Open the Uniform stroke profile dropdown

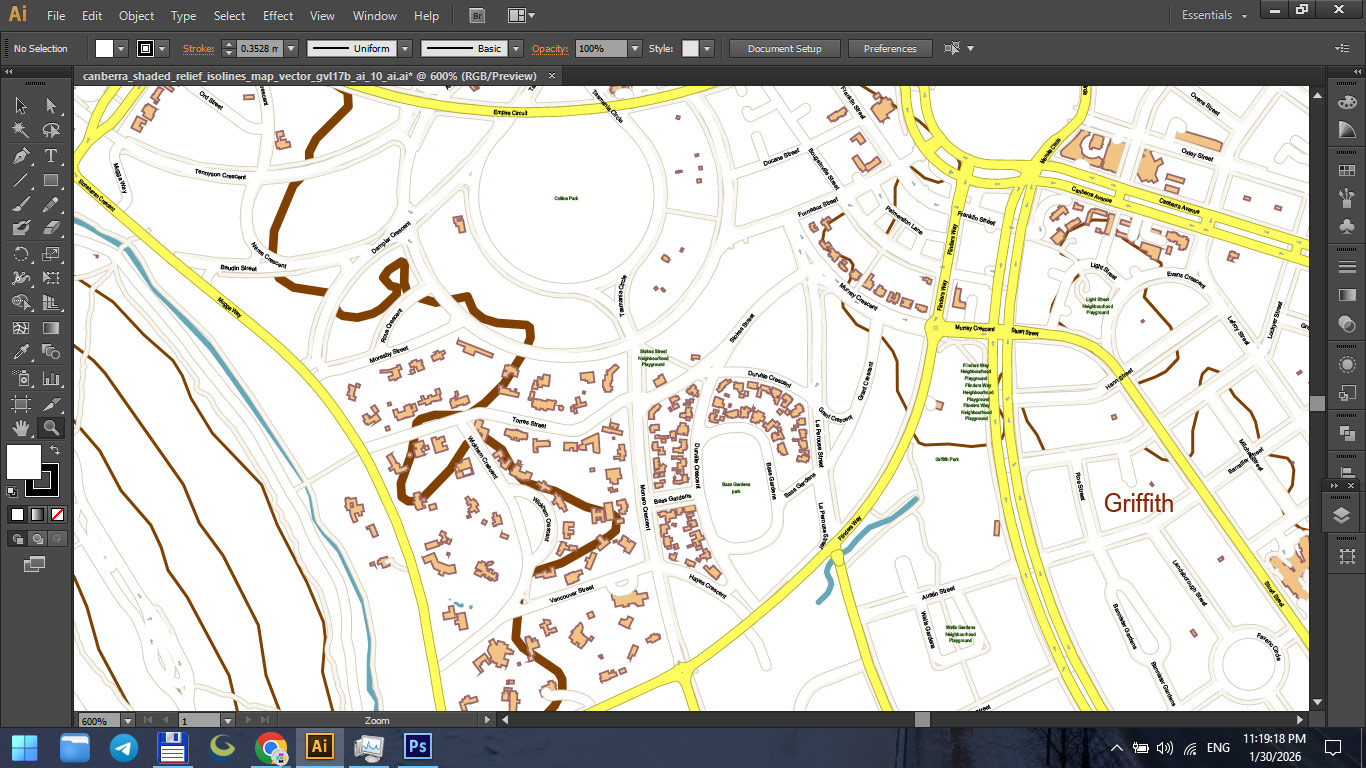pos(404,48)
